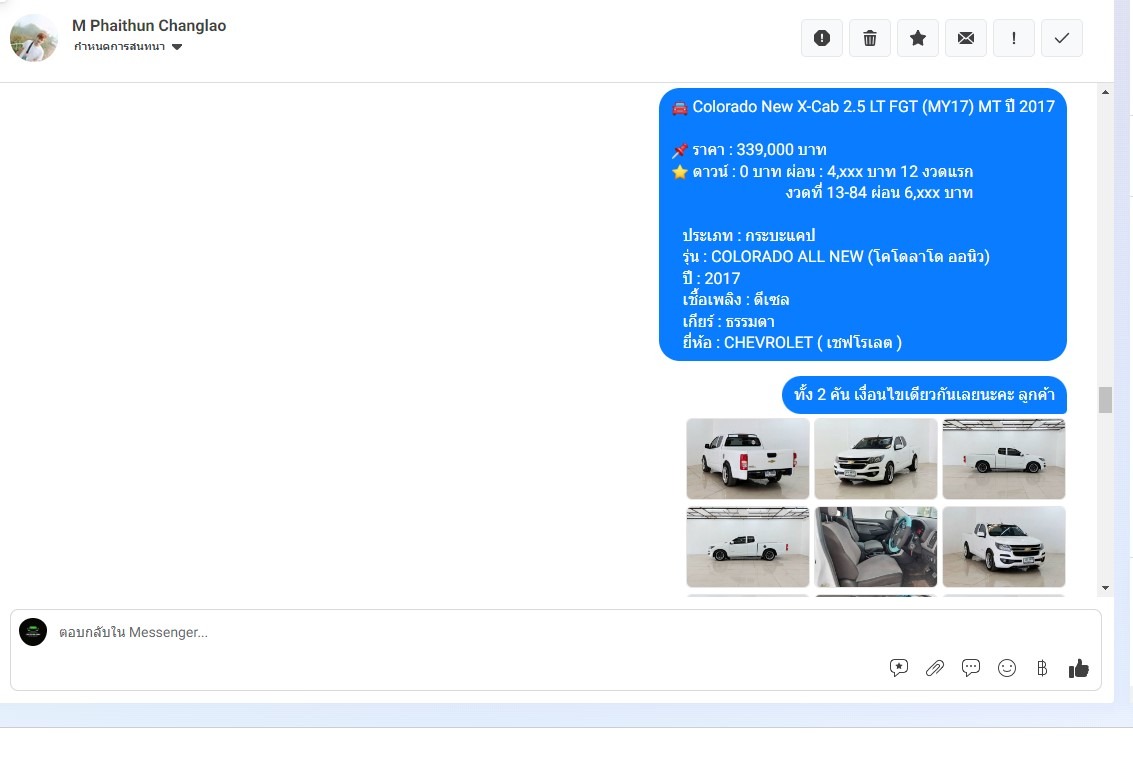Mark conversation as spam with the circle-exclamation icon
This screenshot has height=770, width=1133.
click(x=822, y=38)
